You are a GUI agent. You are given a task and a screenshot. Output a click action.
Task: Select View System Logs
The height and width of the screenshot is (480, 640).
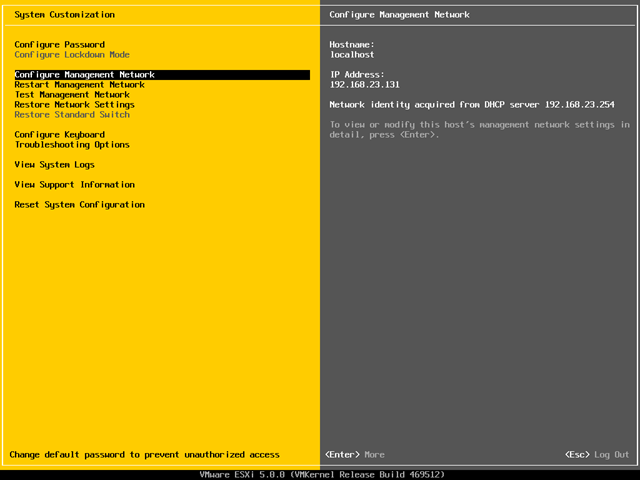click(55, 164)
